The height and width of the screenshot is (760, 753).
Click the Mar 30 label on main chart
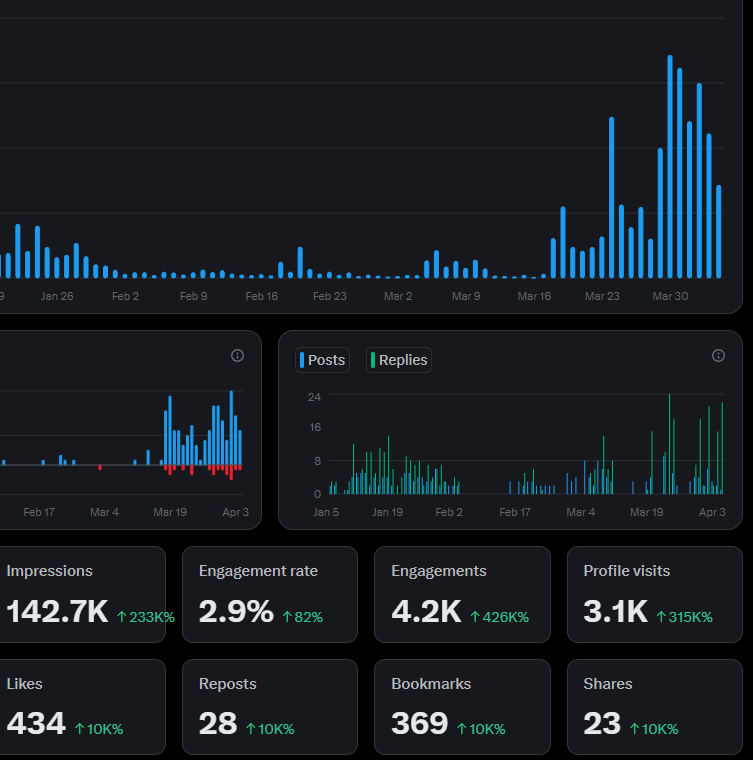click(670, 296)
